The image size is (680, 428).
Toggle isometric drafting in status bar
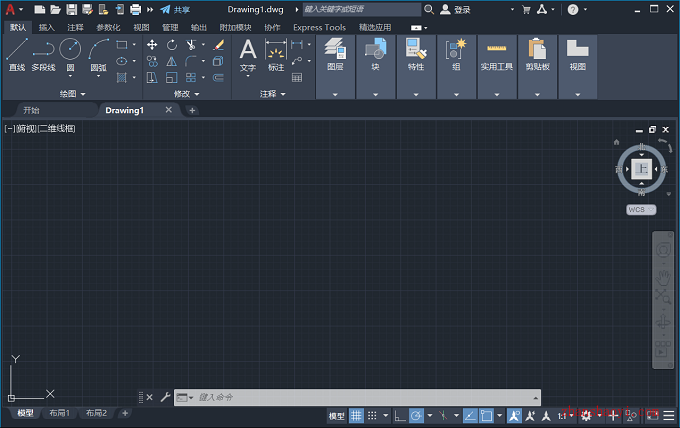[x=443, y=416]
